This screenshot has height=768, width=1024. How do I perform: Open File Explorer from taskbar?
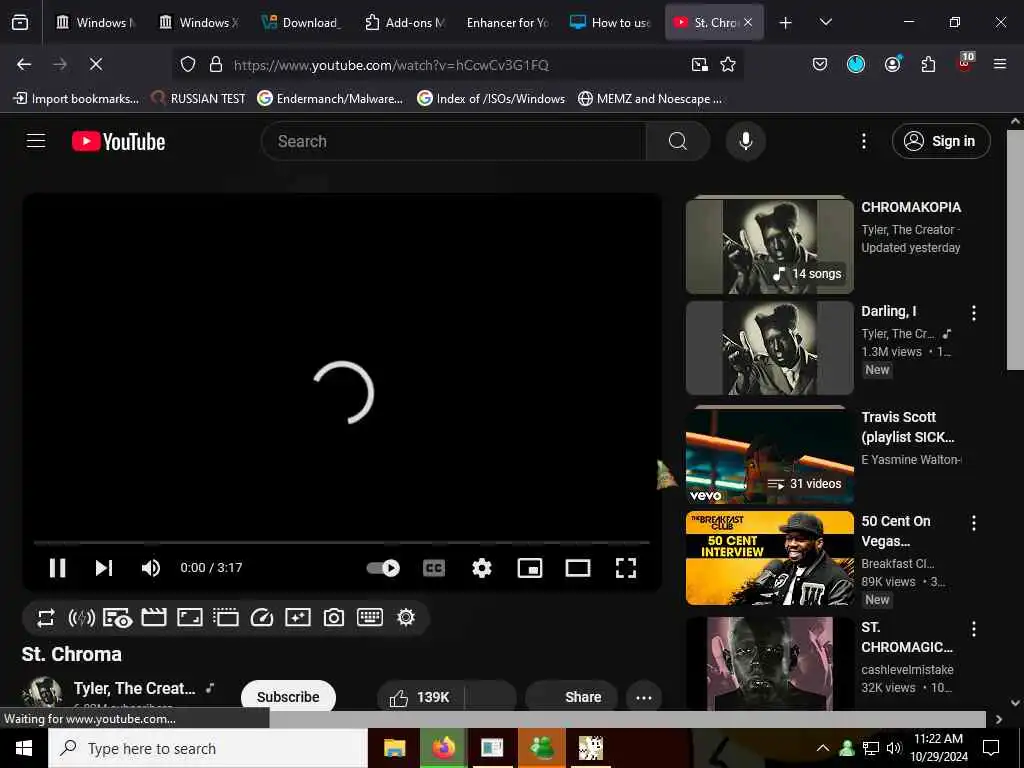tap(394, 748)
